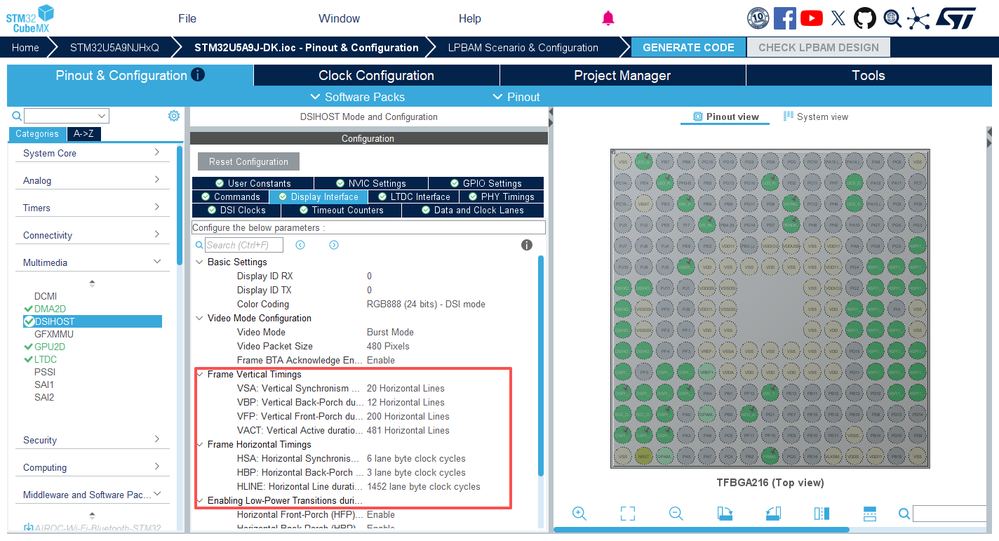The width and height of the screenshot is (999, 541).
Task: Open the Pinout dropdown menu
Action: [517, 97]
